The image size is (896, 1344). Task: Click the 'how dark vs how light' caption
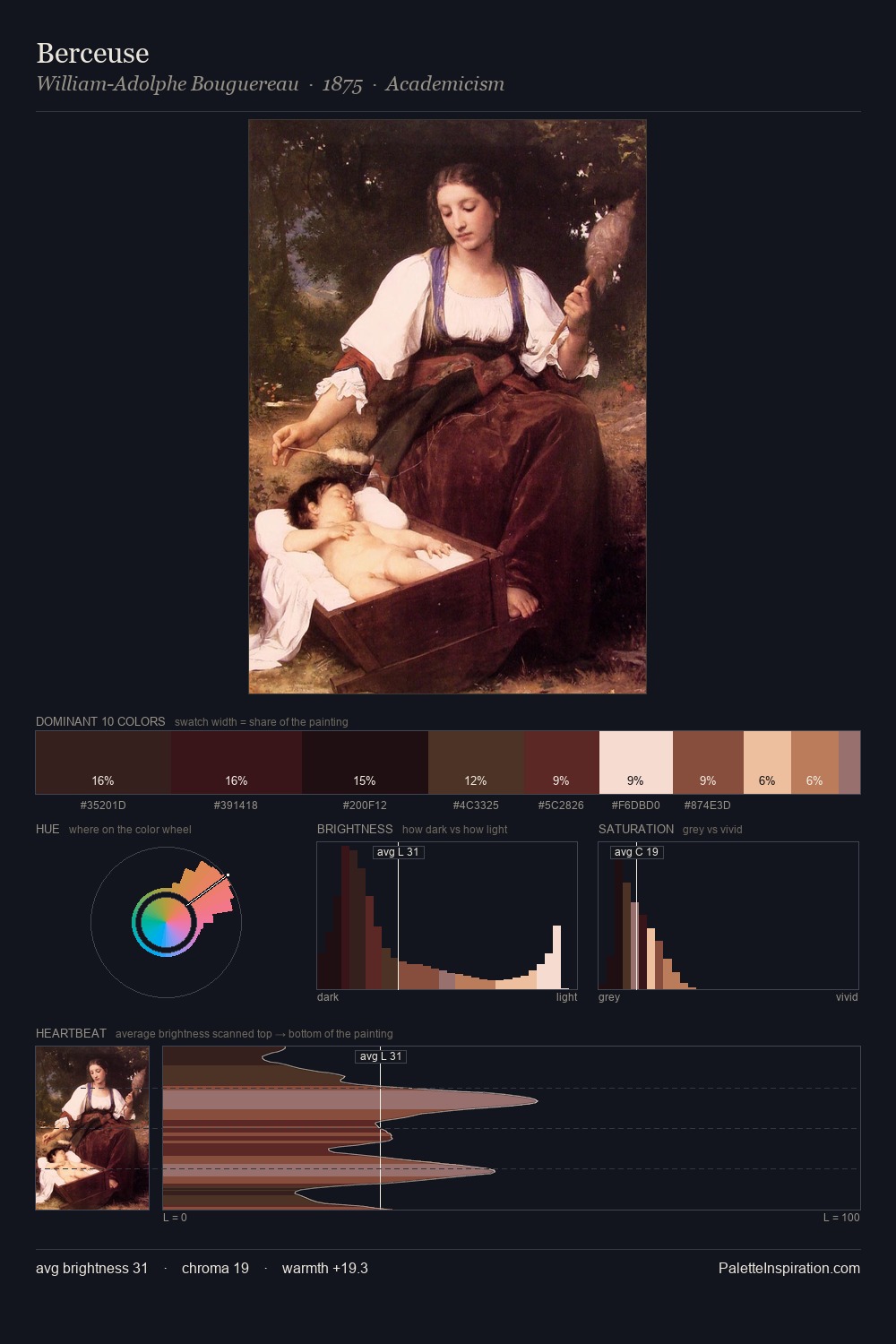coord(454,830)
